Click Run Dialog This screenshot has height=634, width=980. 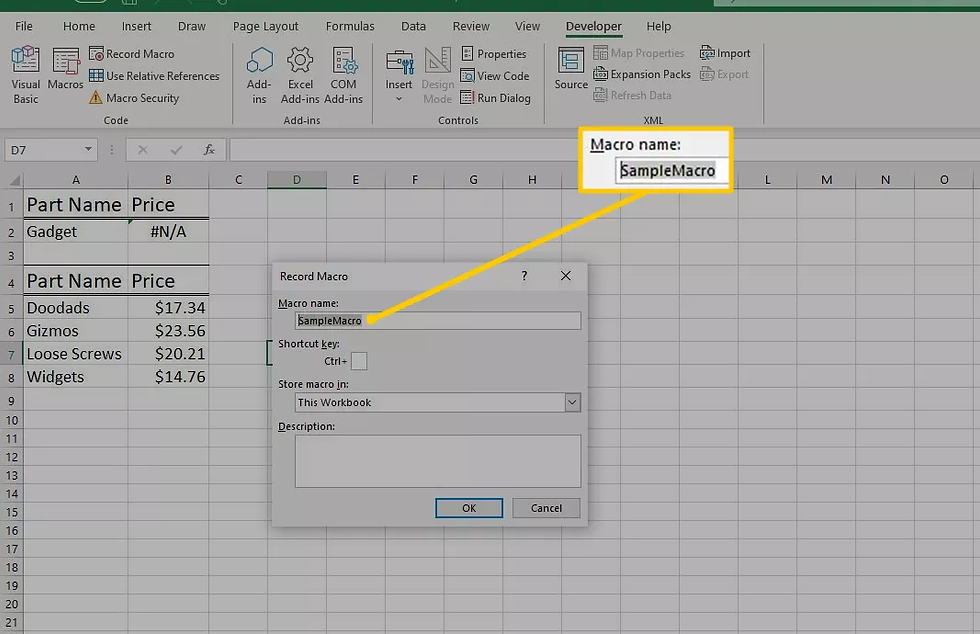[x=496, y=98]
